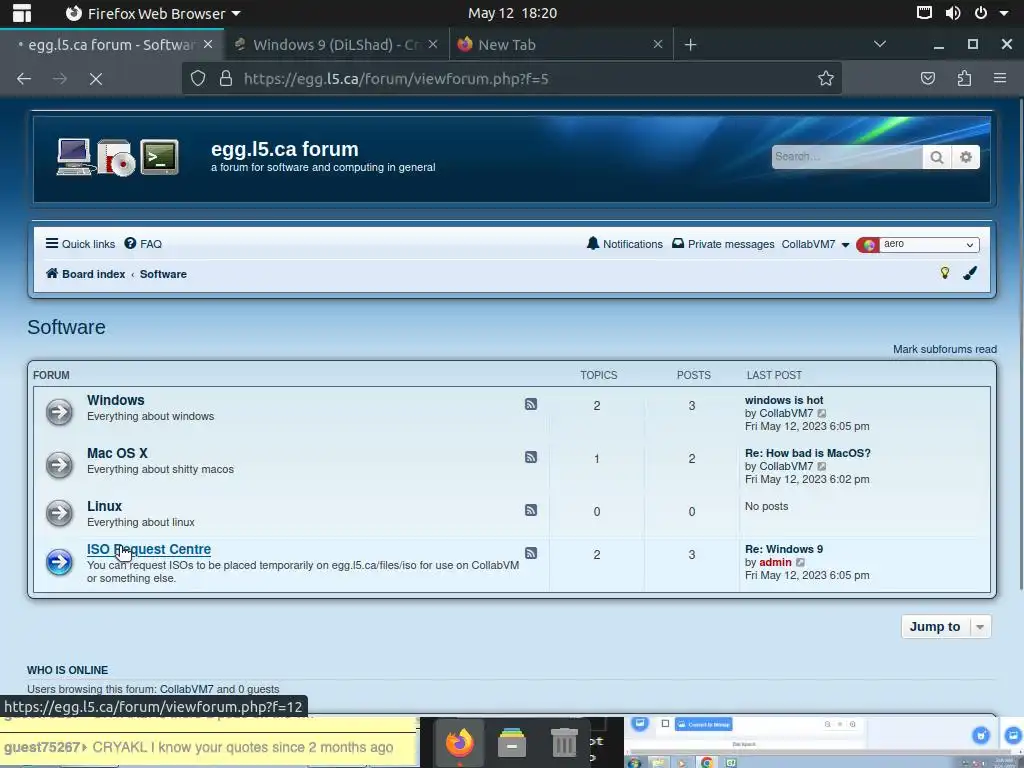Click the Software page heading
This screenshot has width=1024, height=768.
(x=66, y=327)
